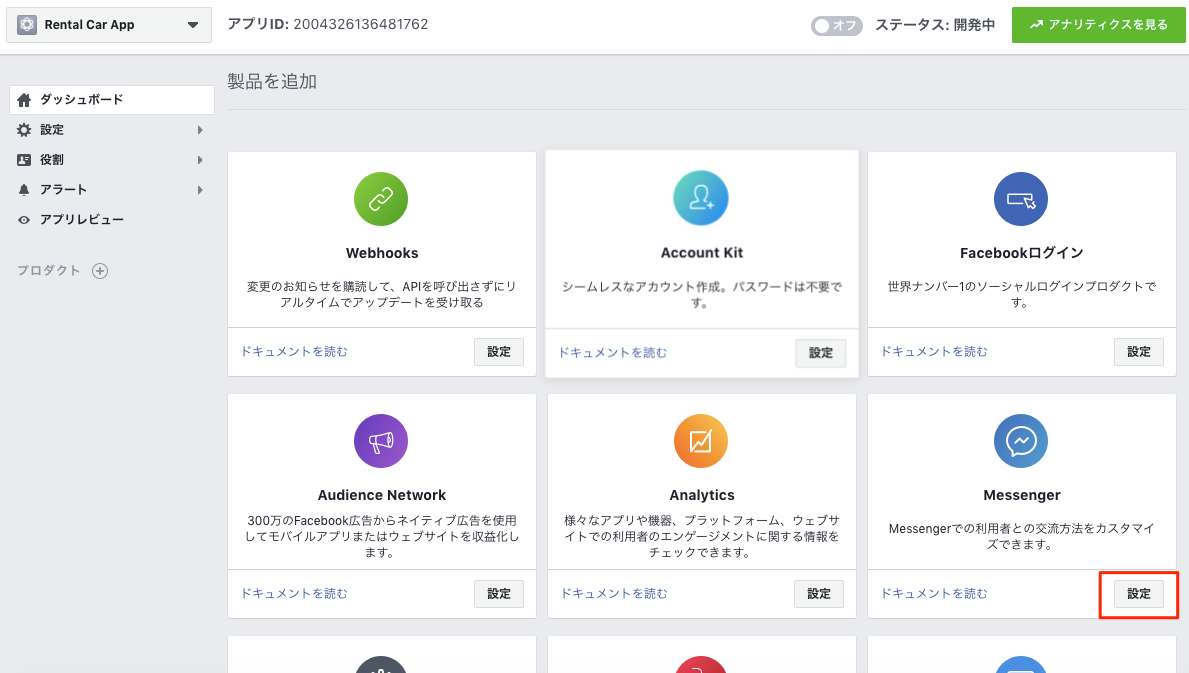
Task: Click the Webhooks green link icon
Action: point(381,199)
